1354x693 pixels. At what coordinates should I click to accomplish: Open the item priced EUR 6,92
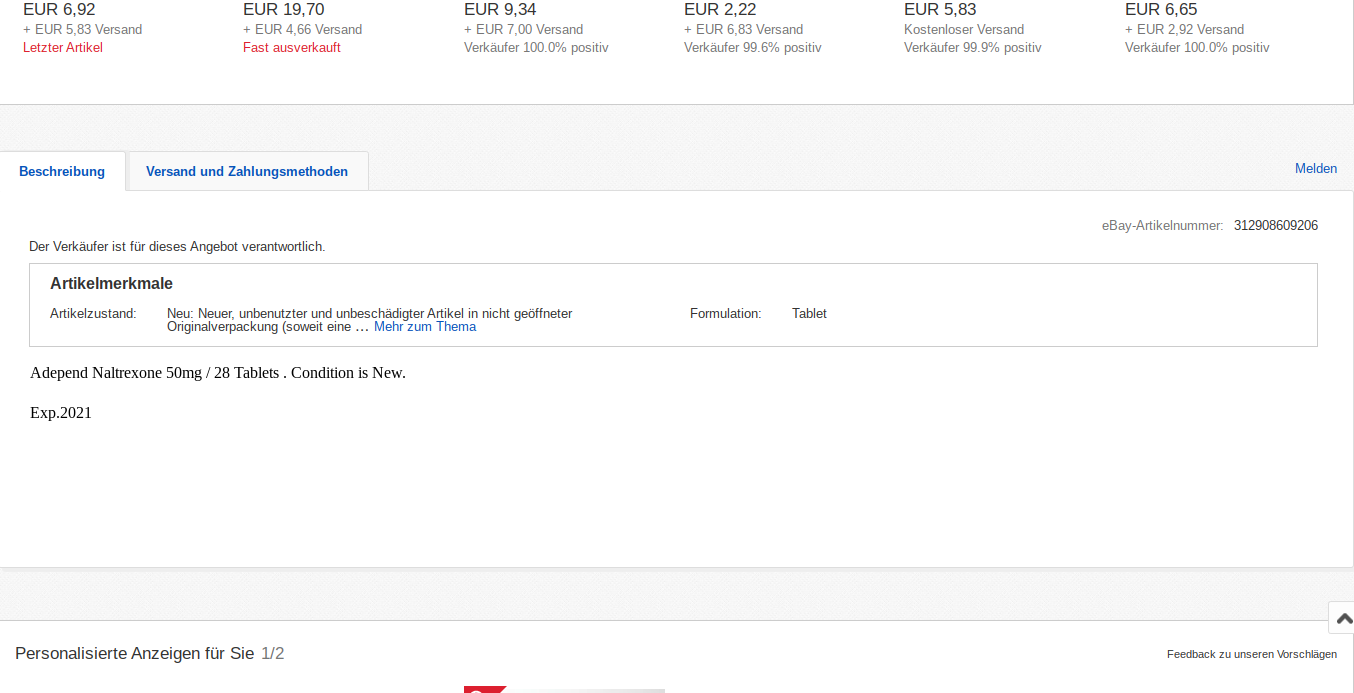[x=59, y=10]
